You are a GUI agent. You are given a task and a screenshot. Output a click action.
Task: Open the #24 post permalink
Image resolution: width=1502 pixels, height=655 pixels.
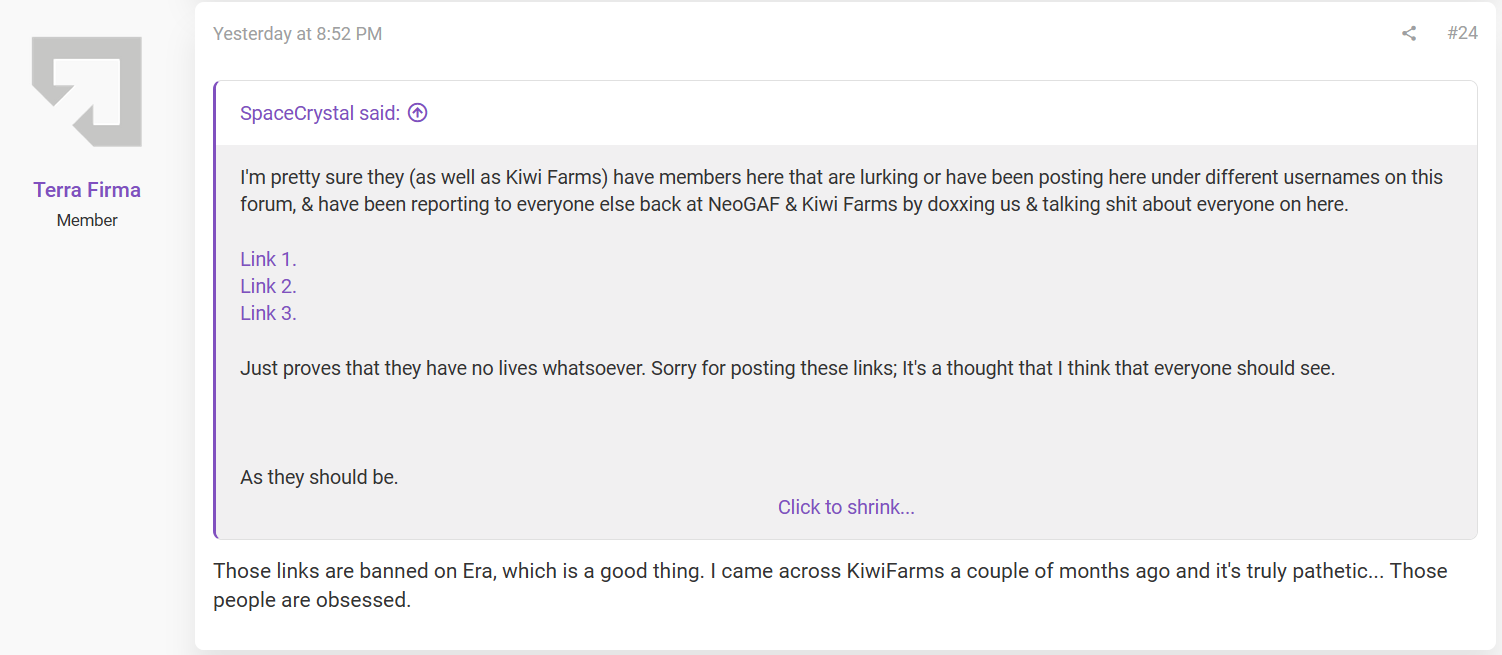(x=1462, y=34)
